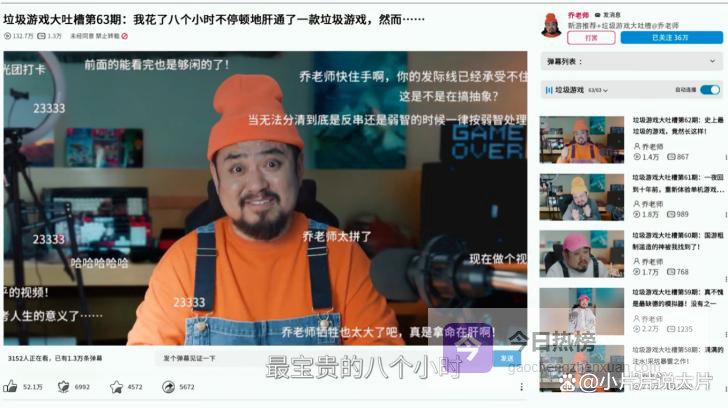The image size is (728, 408).
Task: Click the star favorite icon
Action: 116,387
